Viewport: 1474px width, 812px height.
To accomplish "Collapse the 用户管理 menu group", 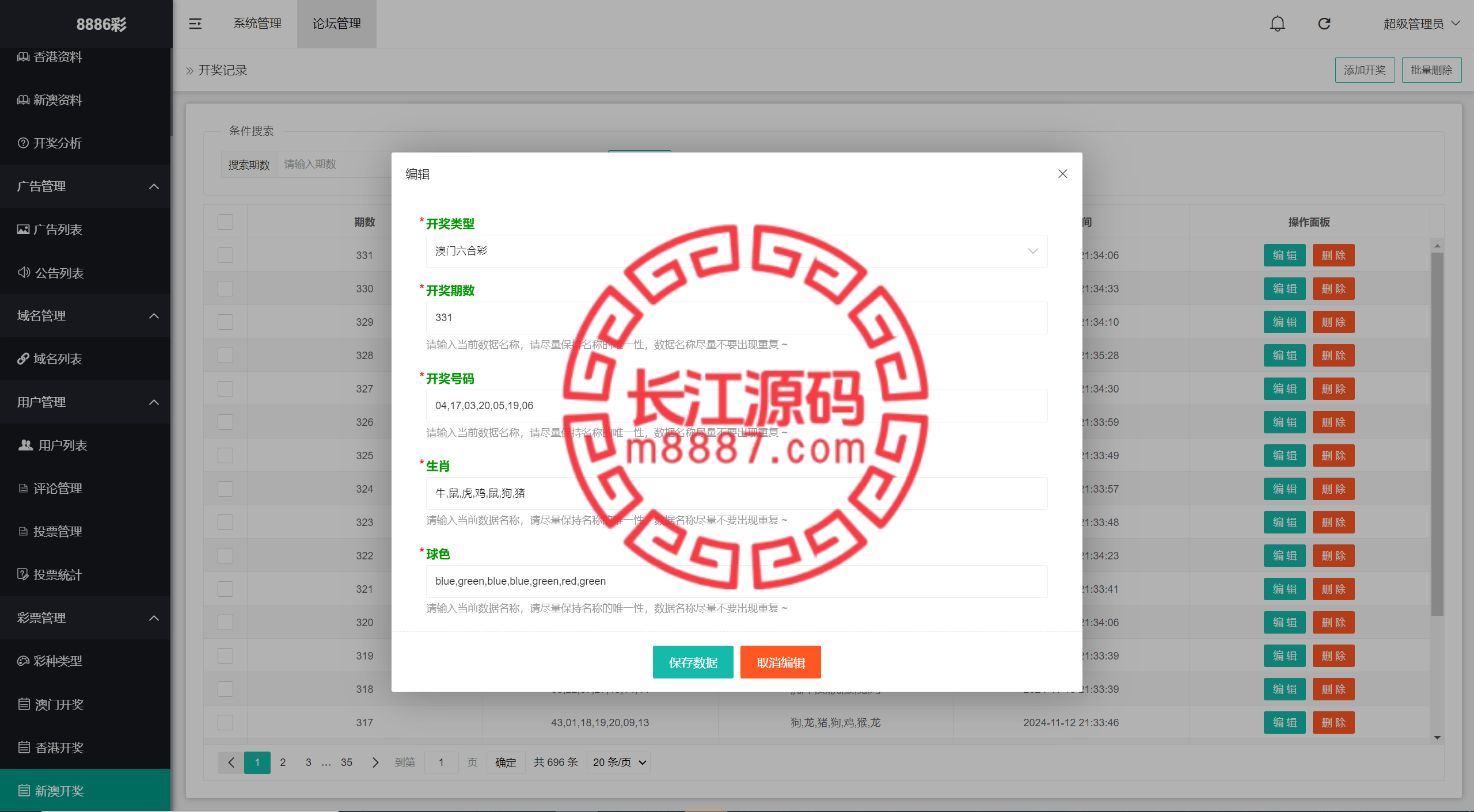I will tap(85, 402).
